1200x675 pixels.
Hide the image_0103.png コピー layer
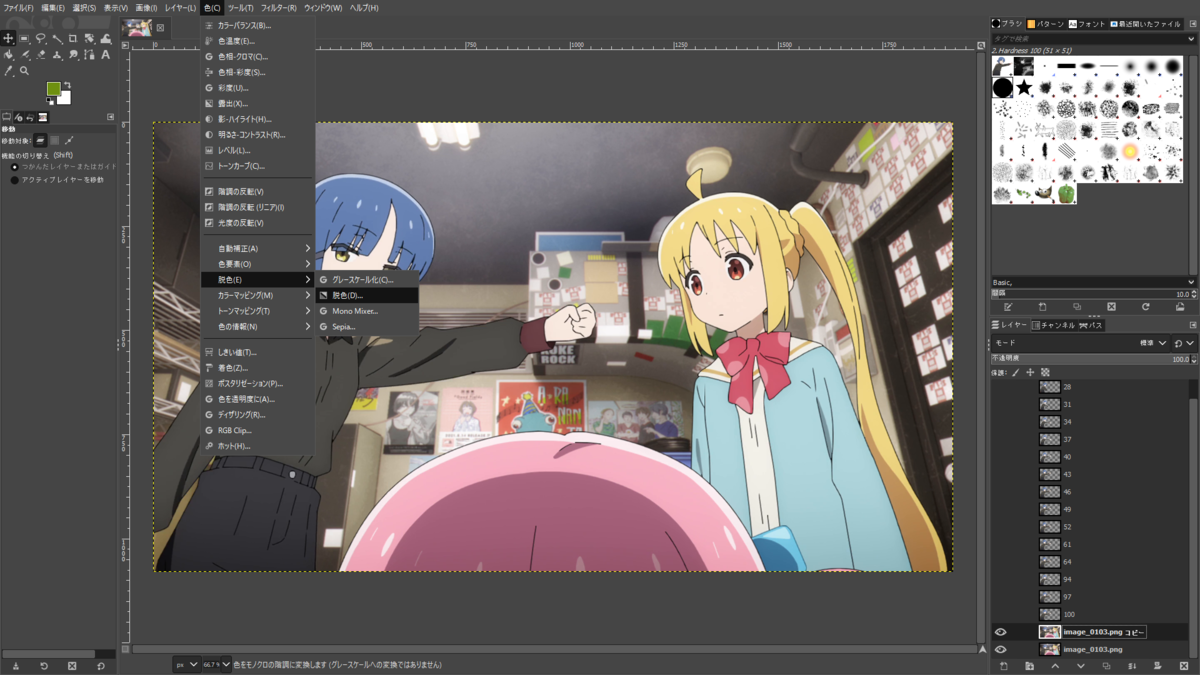click(1000, 632)
